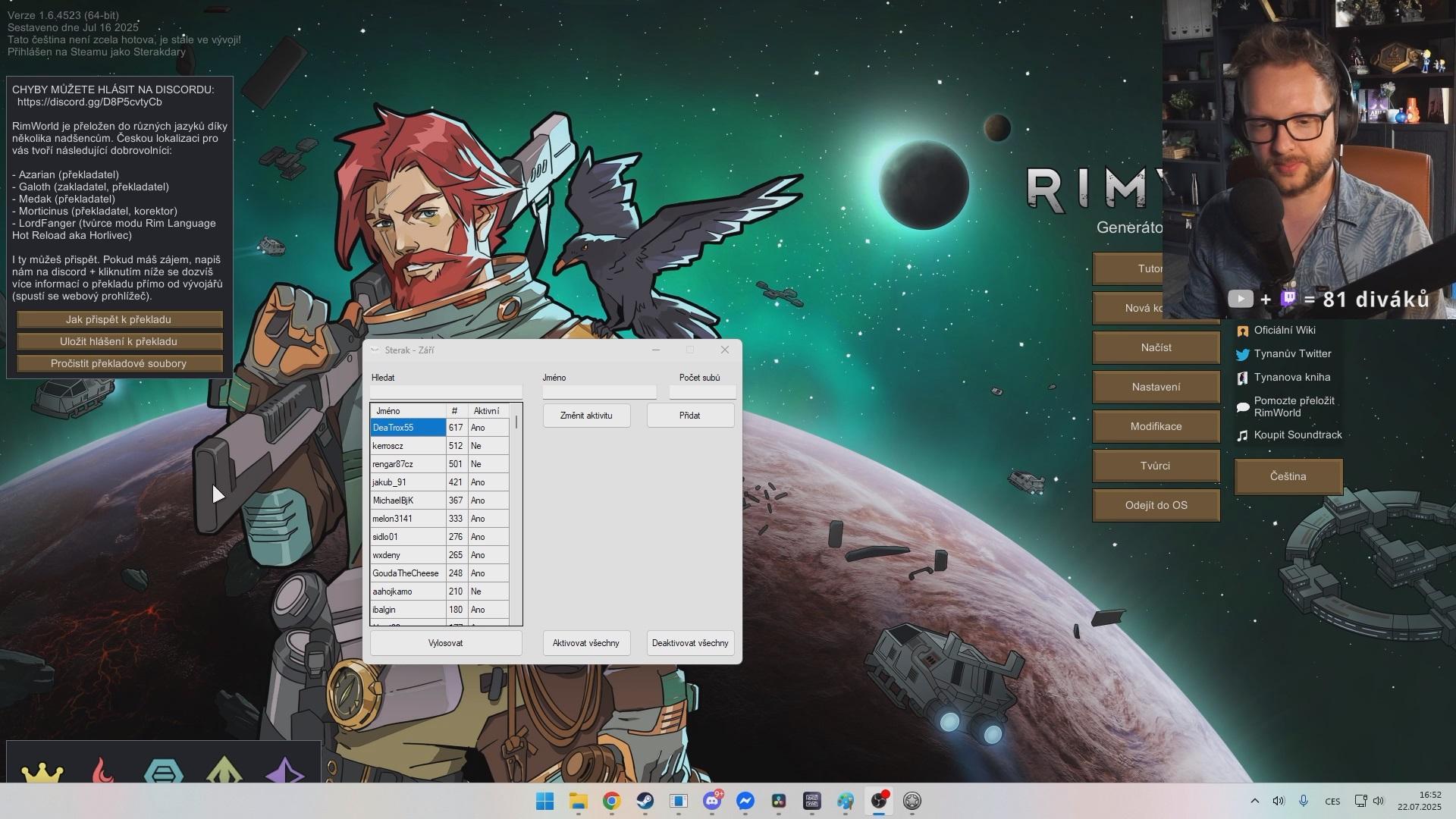This screenshot has height=819, width=1456.
Task: Click Deaktivovat všechny button
Action: point(690,643)
